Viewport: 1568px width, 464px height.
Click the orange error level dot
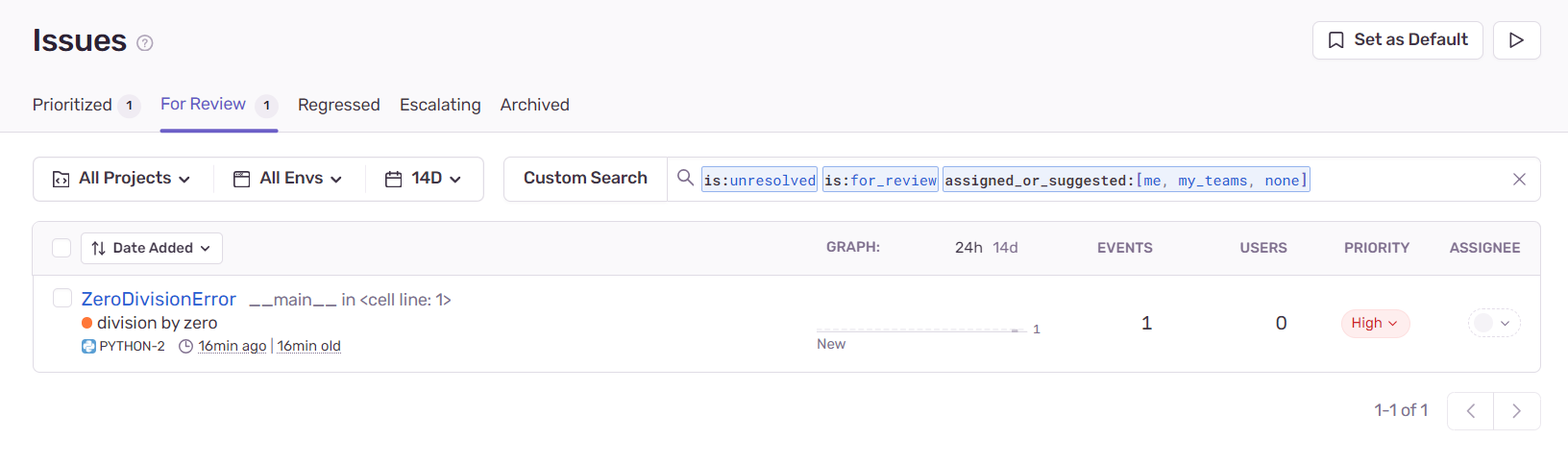[87, 324]
